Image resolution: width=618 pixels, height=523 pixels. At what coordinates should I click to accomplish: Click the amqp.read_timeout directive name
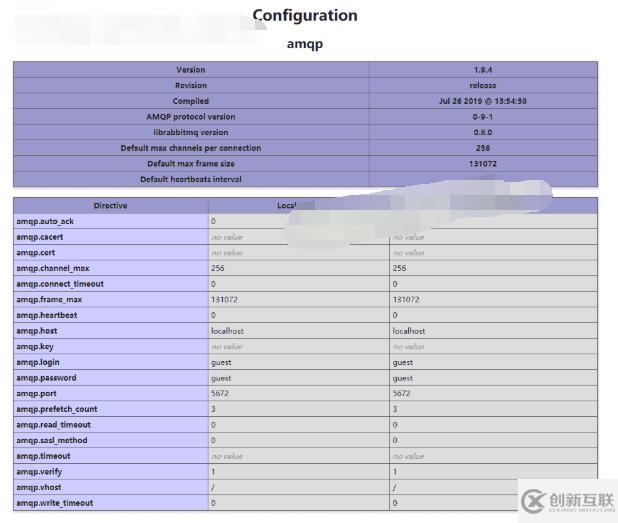(x=53, y=425)
